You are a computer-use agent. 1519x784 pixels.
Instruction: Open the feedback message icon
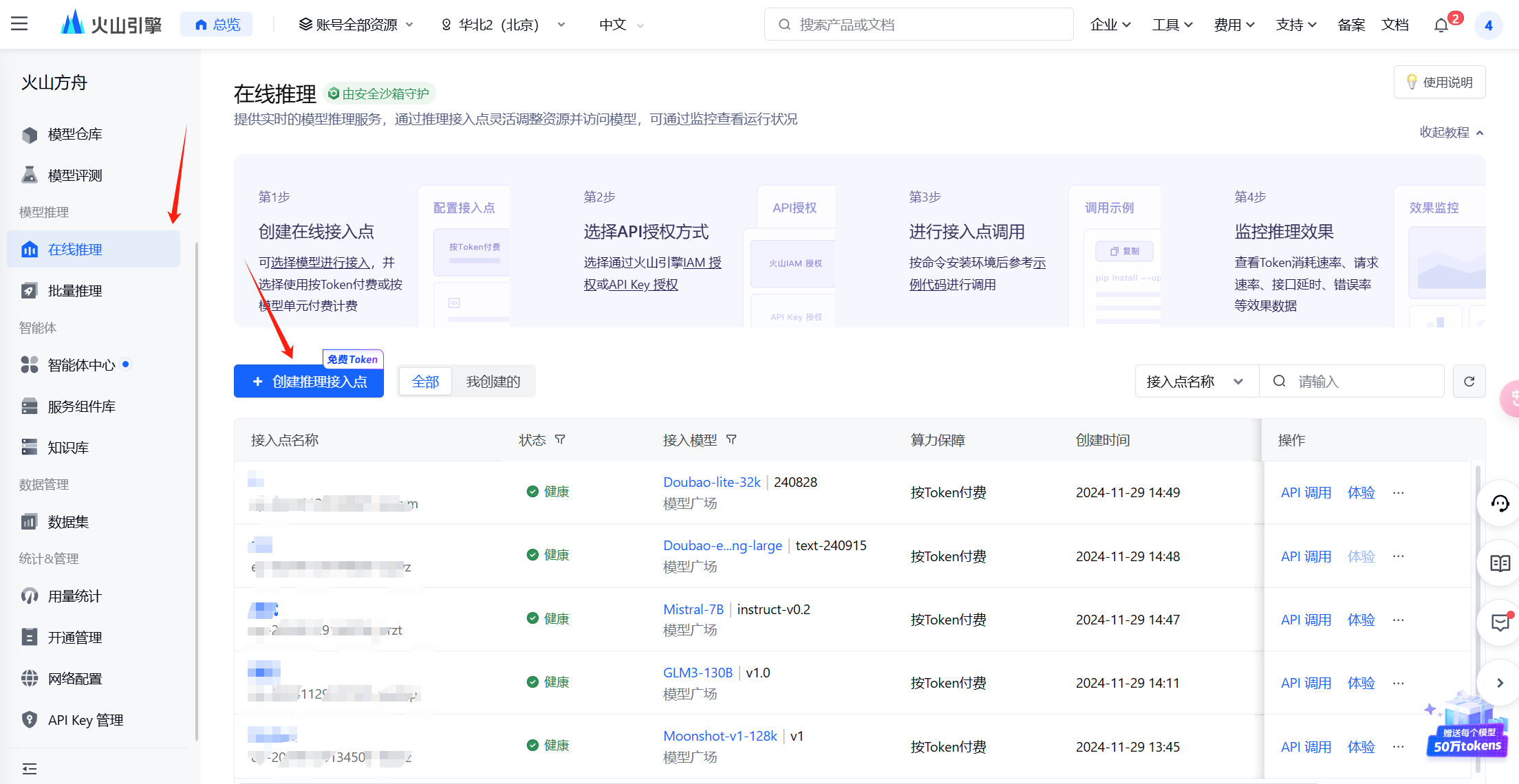[x=1500, y=623]
